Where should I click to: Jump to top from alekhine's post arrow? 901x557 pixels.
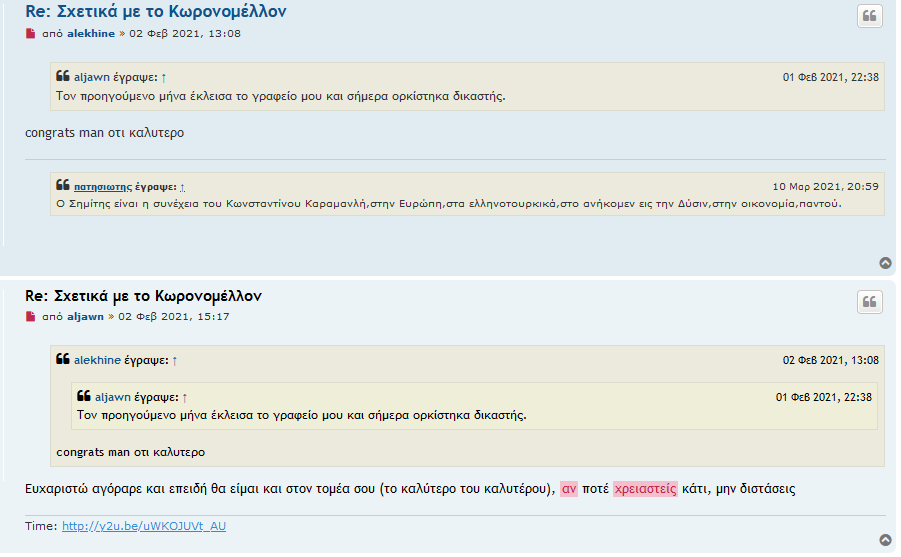tap(885, 263)
